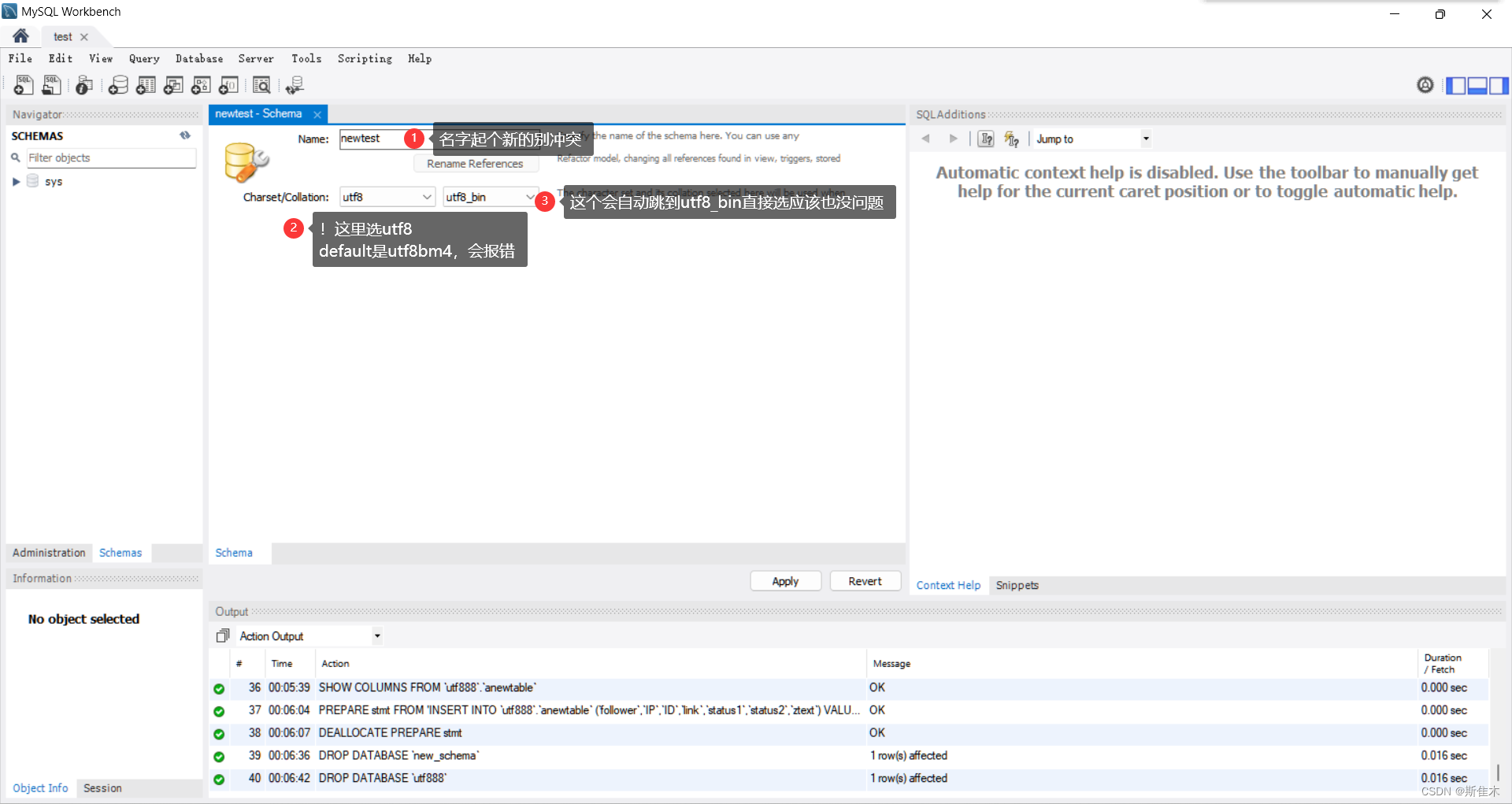
Task: Expand the sys schema tree node
Action: click(x=16, y=181)
